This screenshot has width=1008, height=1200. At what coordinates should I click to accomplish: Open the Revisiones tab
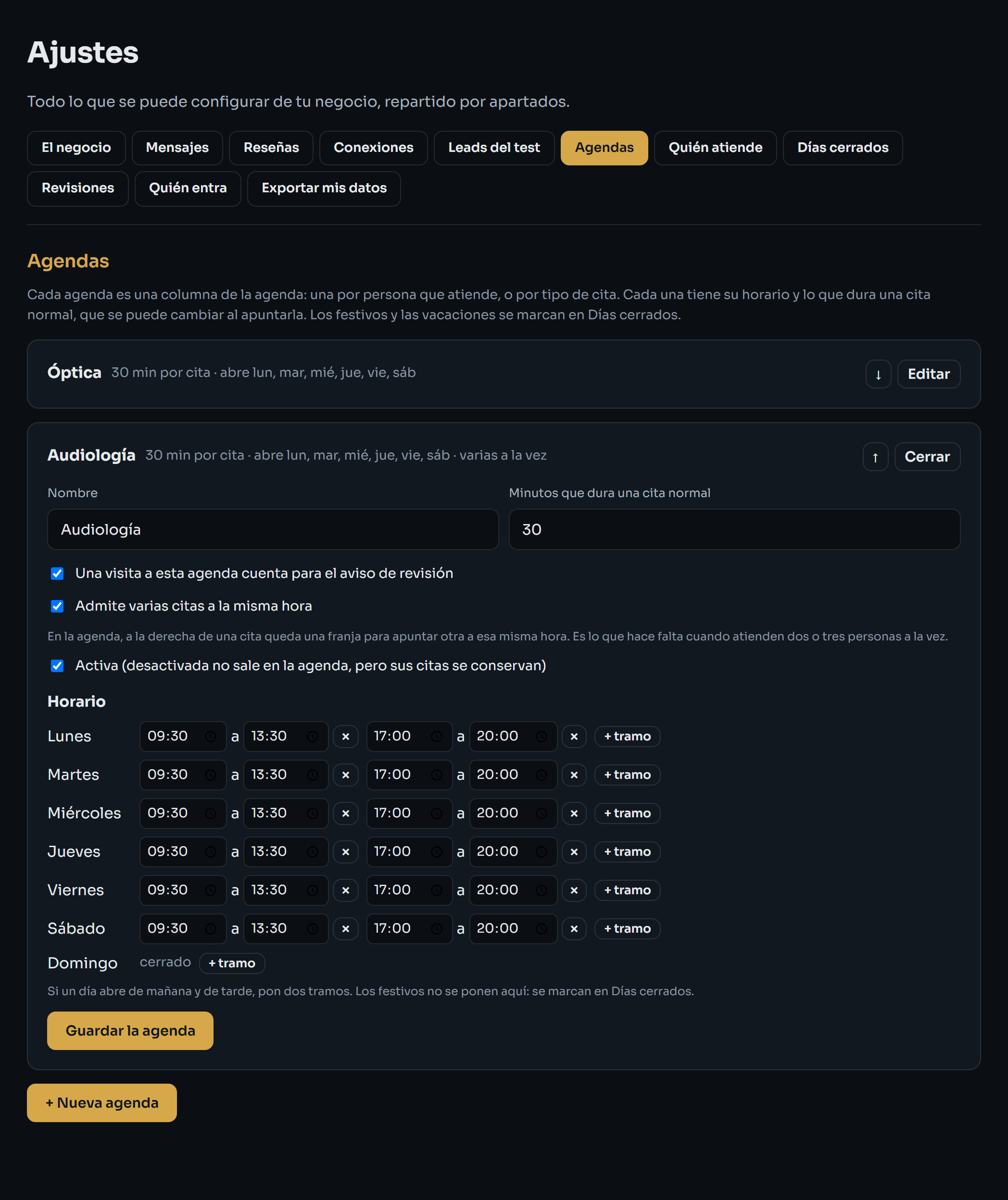pyautogui.click(x=78, y=188)
